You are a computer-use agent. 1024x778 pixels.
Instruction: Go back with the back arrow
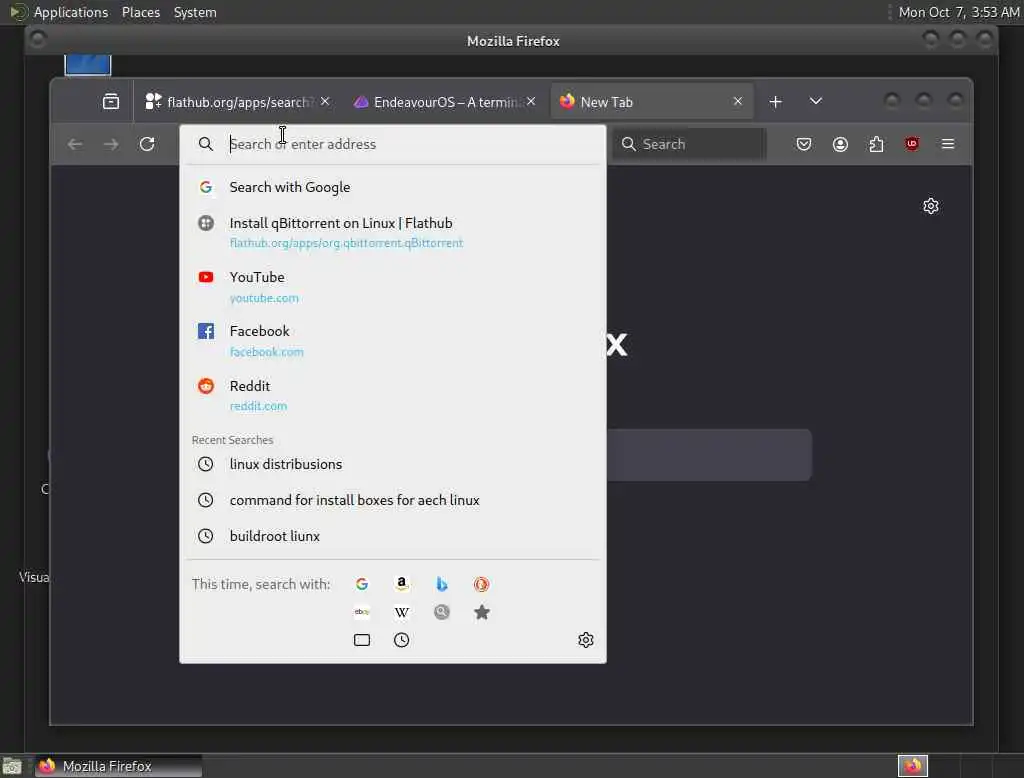click(x=75, y=144)
